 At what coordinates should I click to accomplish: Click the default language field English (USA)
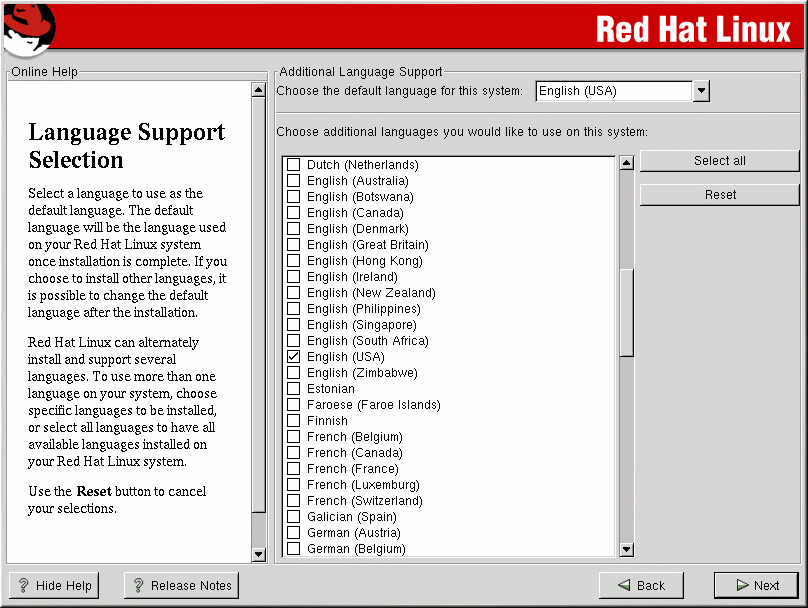(x=613, y=91)
